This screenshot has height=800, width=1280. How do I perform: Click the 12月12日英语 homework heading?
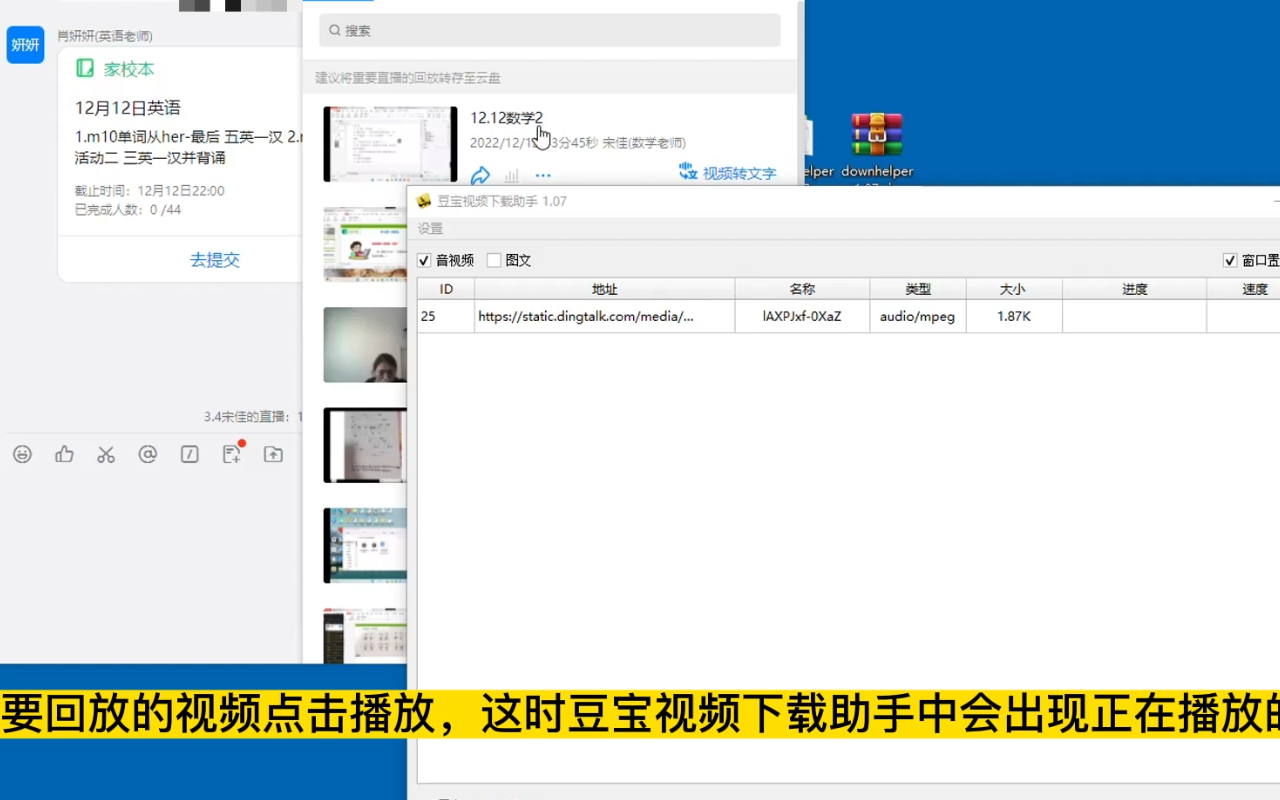(128, 108)
